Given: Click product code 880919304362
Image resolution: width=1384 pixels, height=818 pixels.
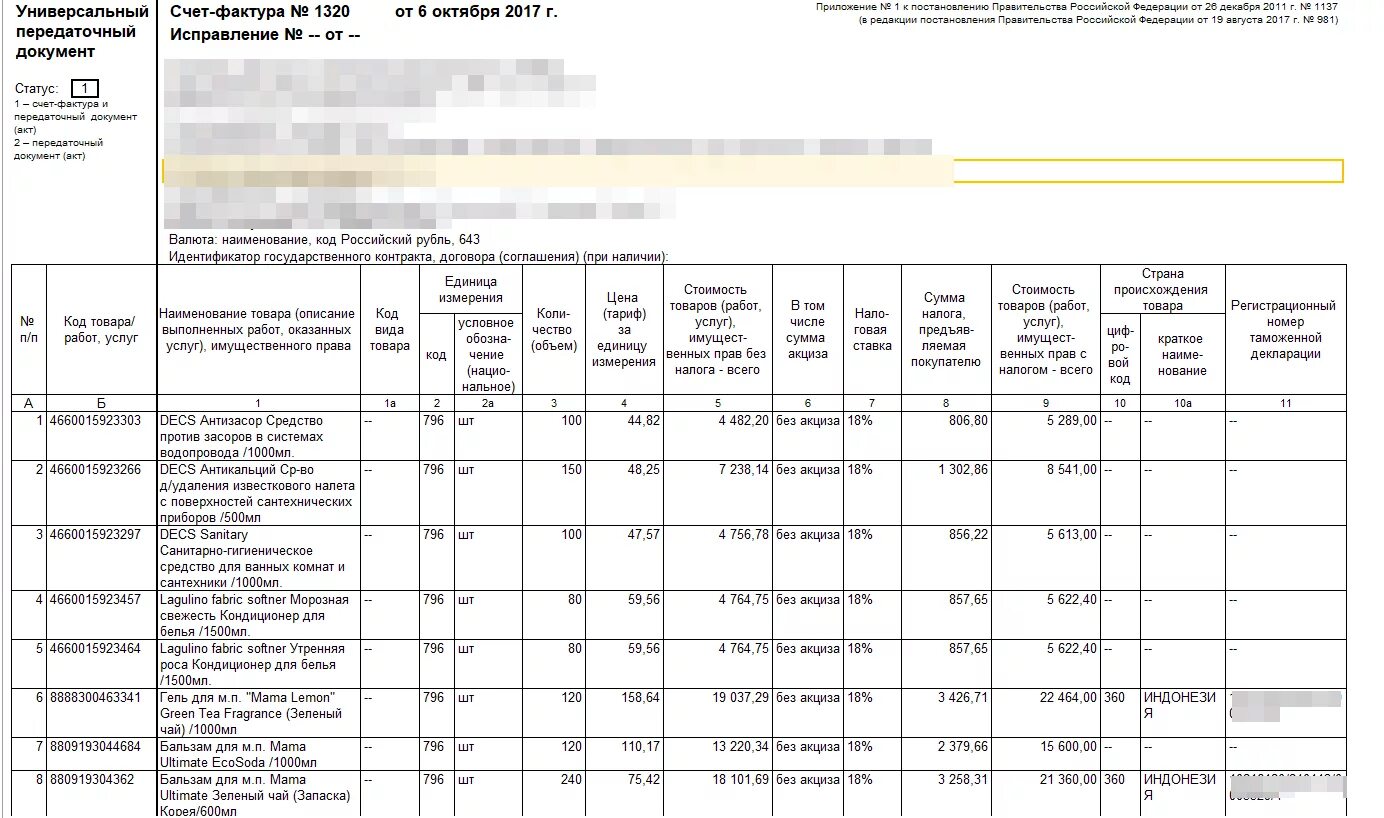Looking at the screenshot, I should 92,780.
